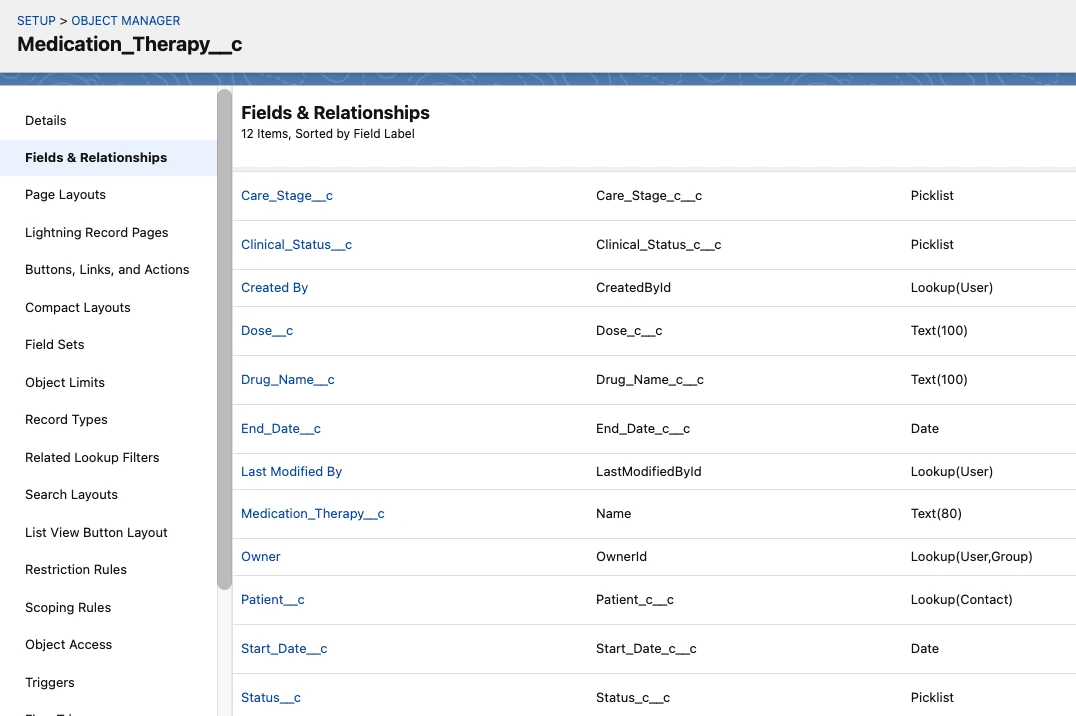This screenshot has width=1076, height=716.
Task: Open the Clinical_Status__c field
Action: (296, 244)
